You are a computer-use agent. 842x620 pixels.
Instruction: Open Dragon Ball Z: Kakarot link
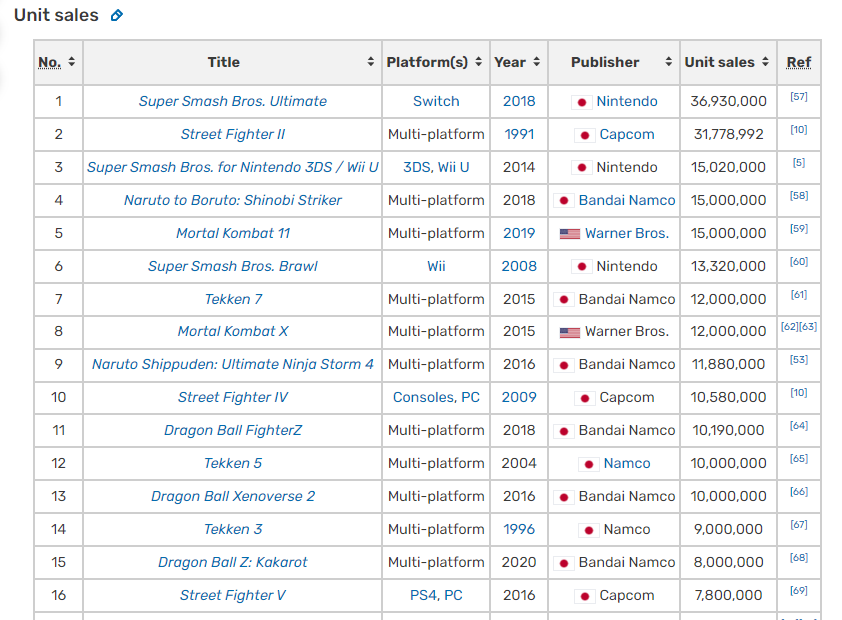click(233, 562)
